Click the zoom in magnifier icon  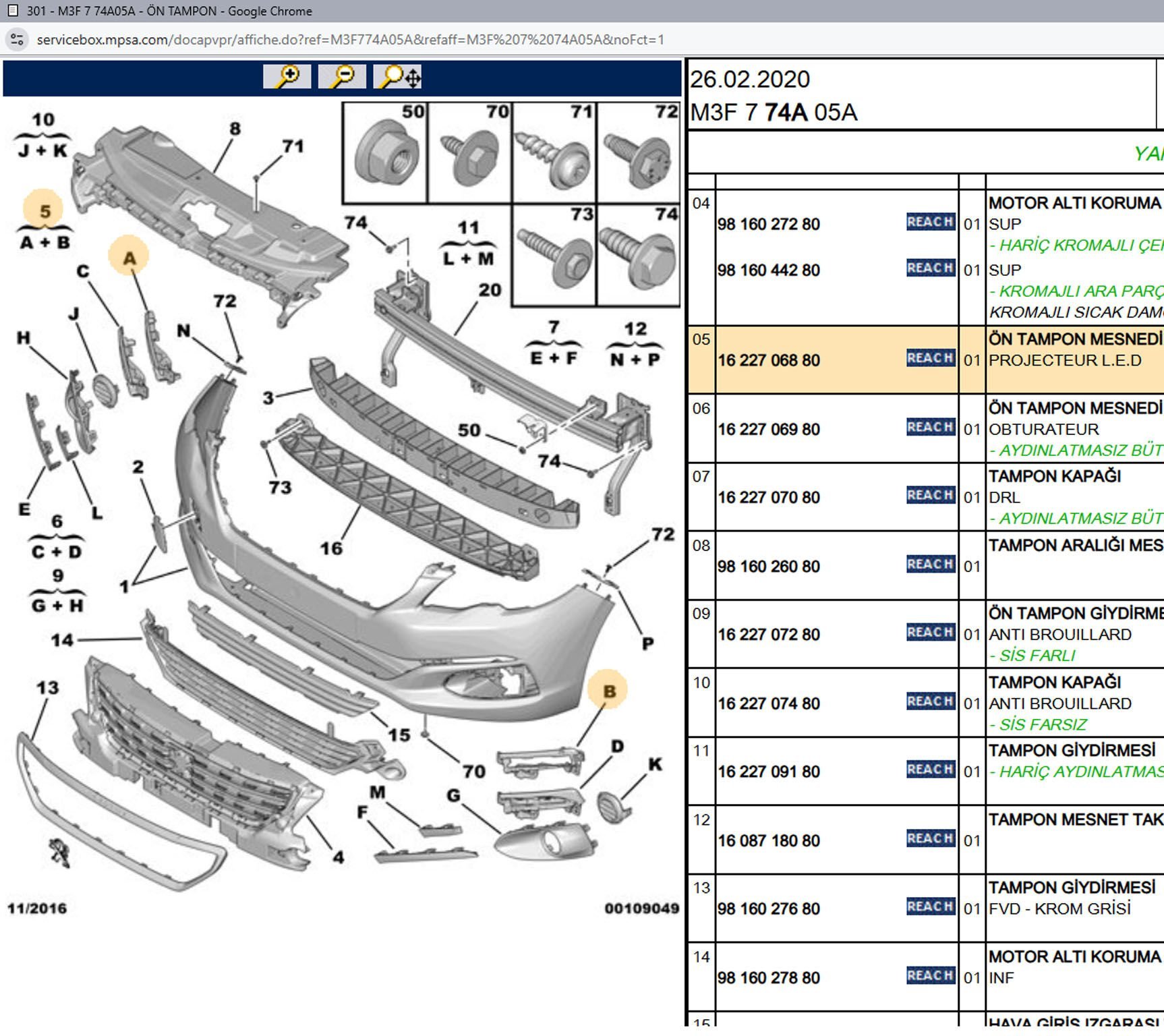point(287,77)
